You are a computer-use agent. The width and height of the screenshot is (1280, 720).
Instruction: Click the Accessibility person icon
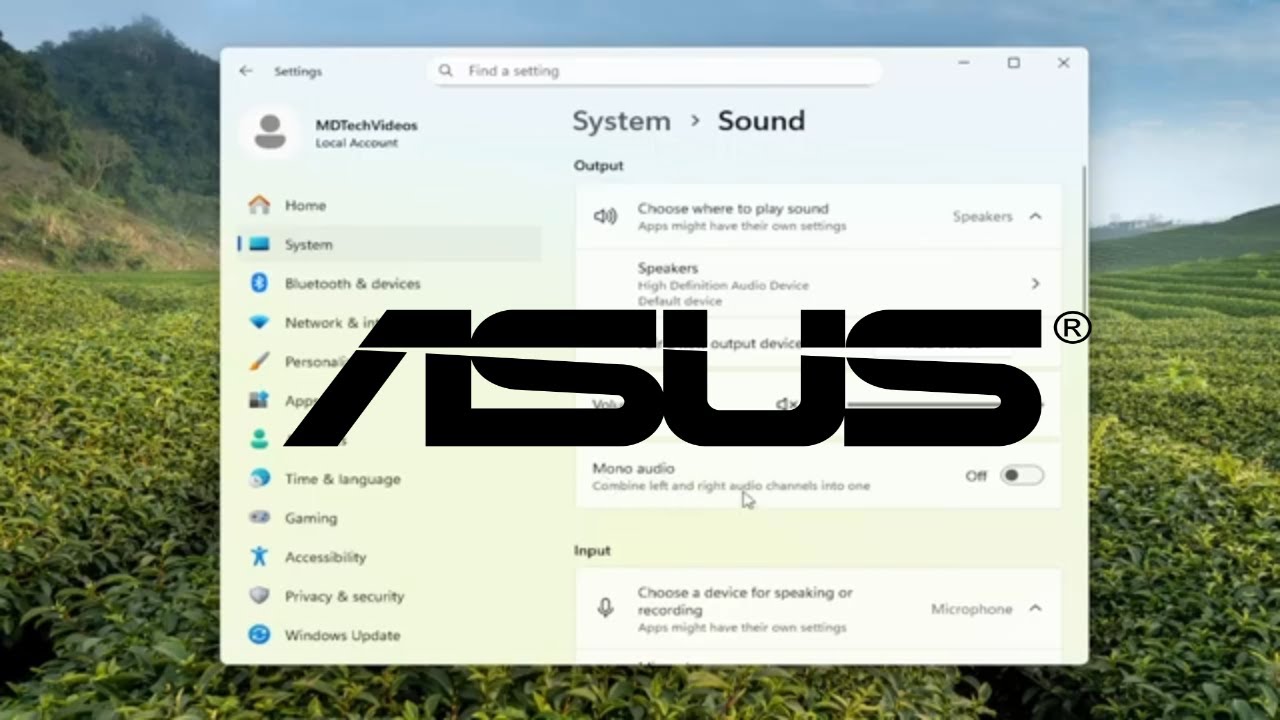tap(259, 556)
